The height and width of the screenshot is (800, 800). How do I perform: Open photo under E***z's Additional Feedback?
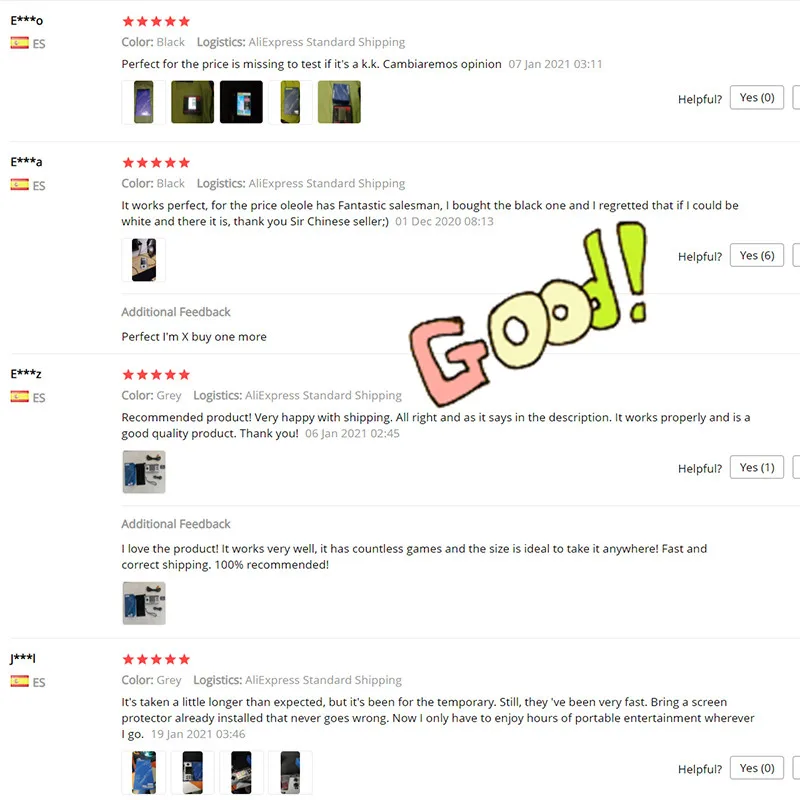point(144,603)
